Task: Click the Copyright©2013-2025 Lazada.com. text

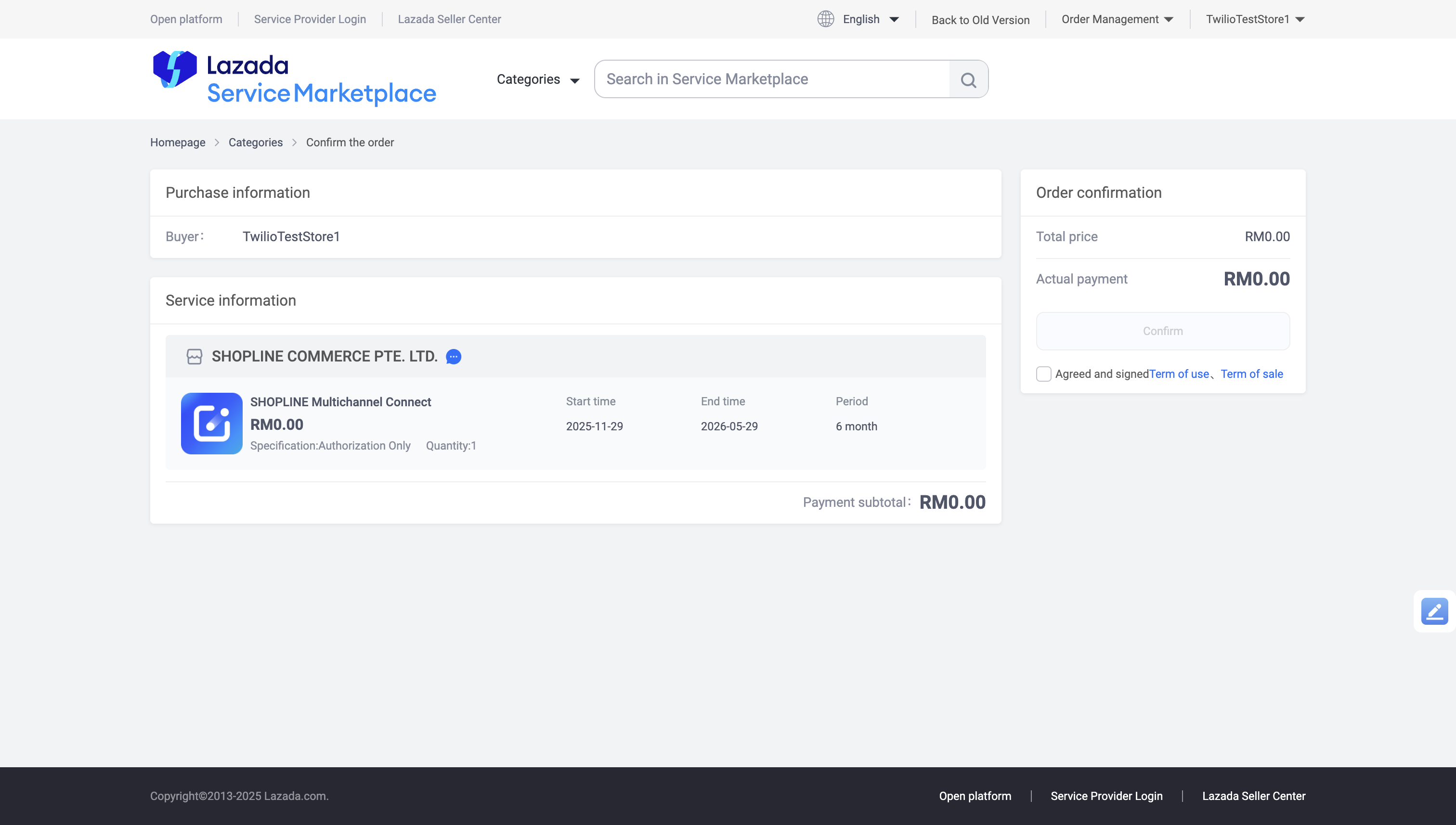Action: coord(239,796)
